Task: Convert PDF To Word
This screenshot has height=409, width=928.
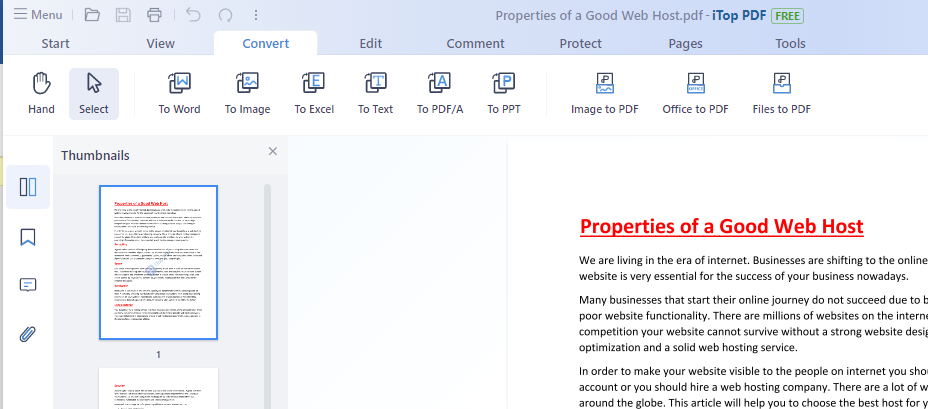Action: 179,94
